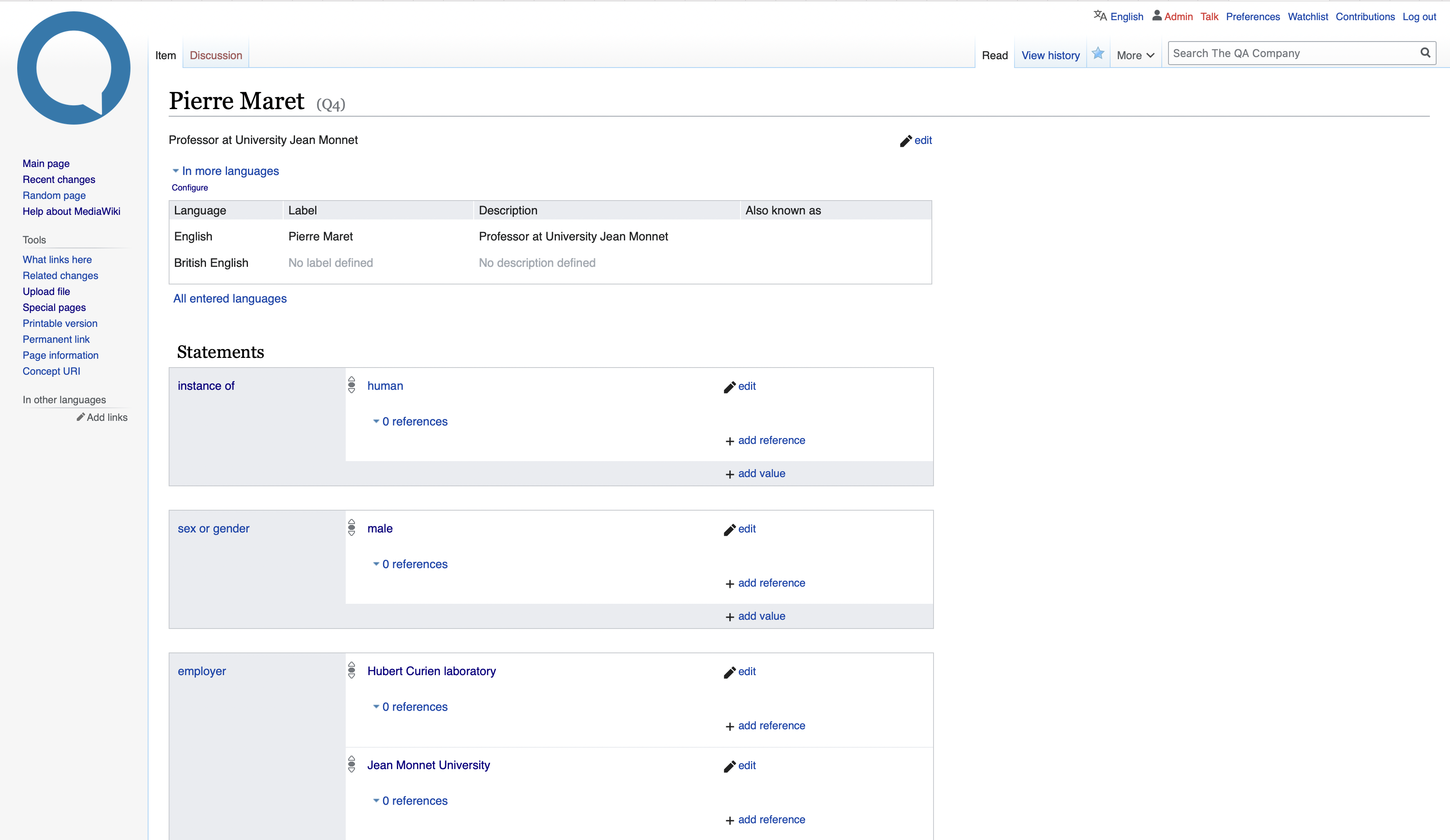The width and height of the screenshot is (1450, 840).
Task: Open the Talk link
Action: (x=1209, y=17)
